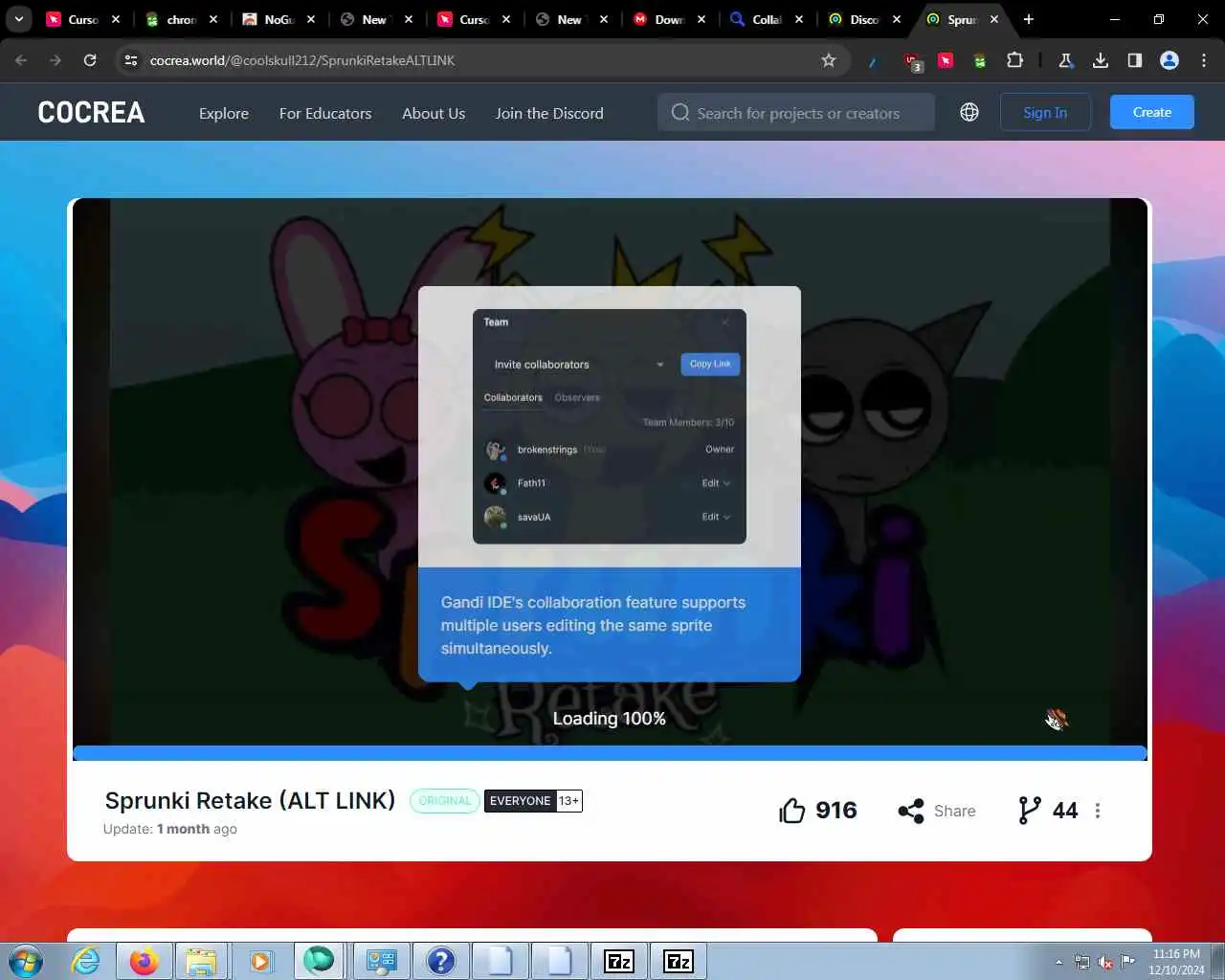Viewport: 1225px width, 980px height.
Task: Change site language via globe icon
Action: [x=969, y=112]
